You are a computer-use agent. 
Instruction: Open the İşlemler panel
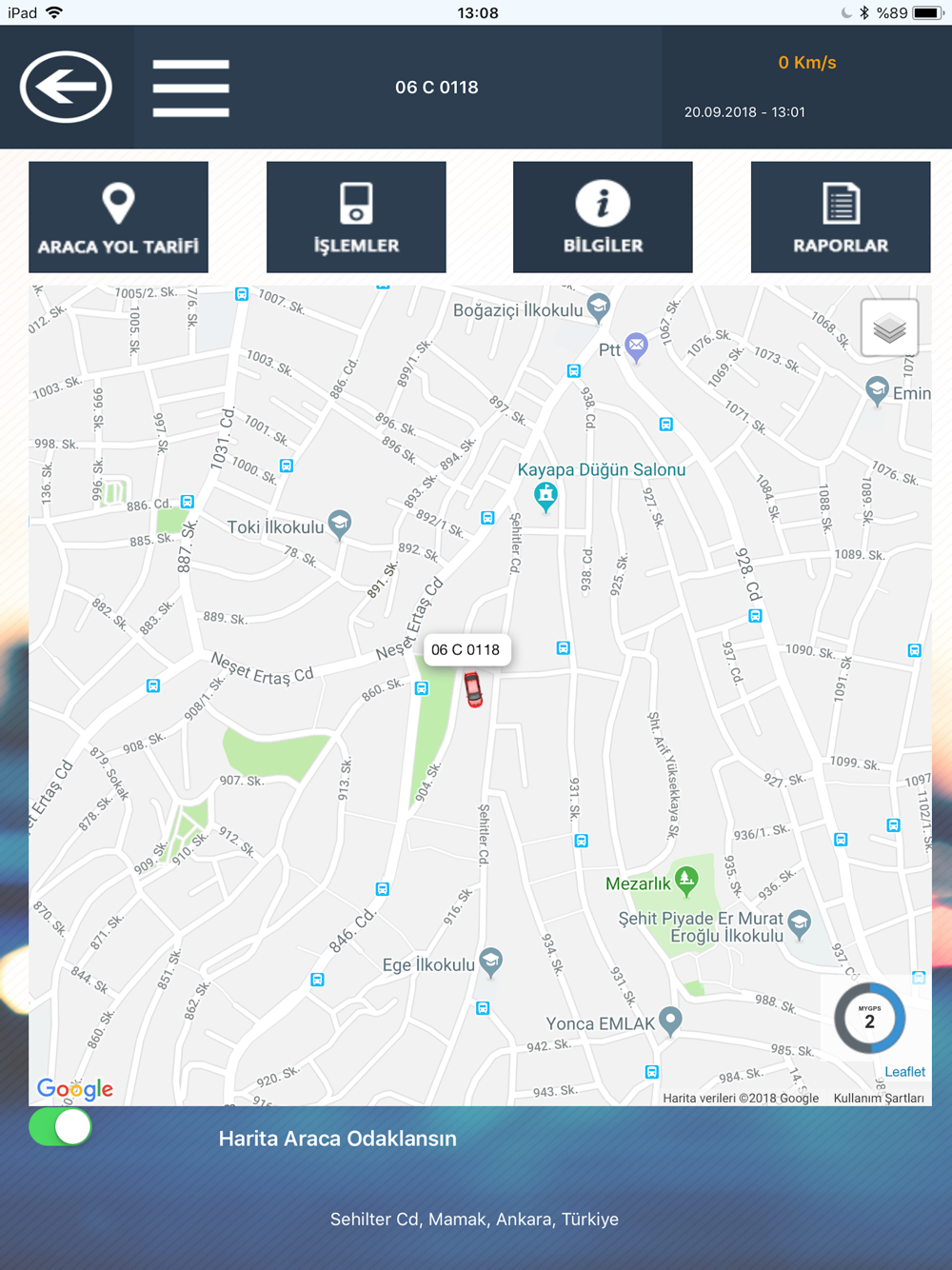click(x=356, y=217)
